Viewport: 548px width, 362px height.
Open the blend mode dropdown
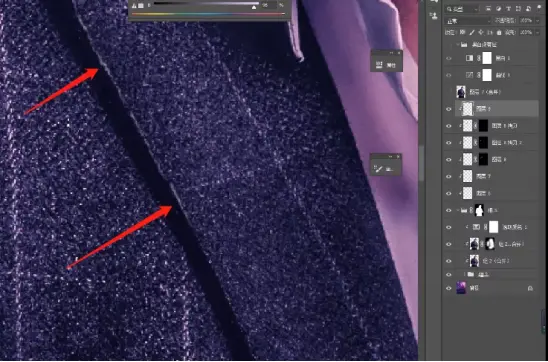click(x=468, y=21)
